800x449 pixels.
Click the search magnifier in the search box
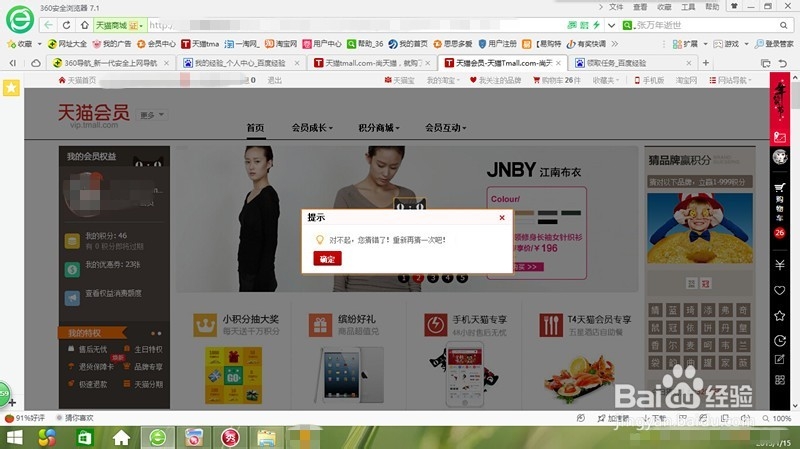pyautogui.click(x=783, y=25)
